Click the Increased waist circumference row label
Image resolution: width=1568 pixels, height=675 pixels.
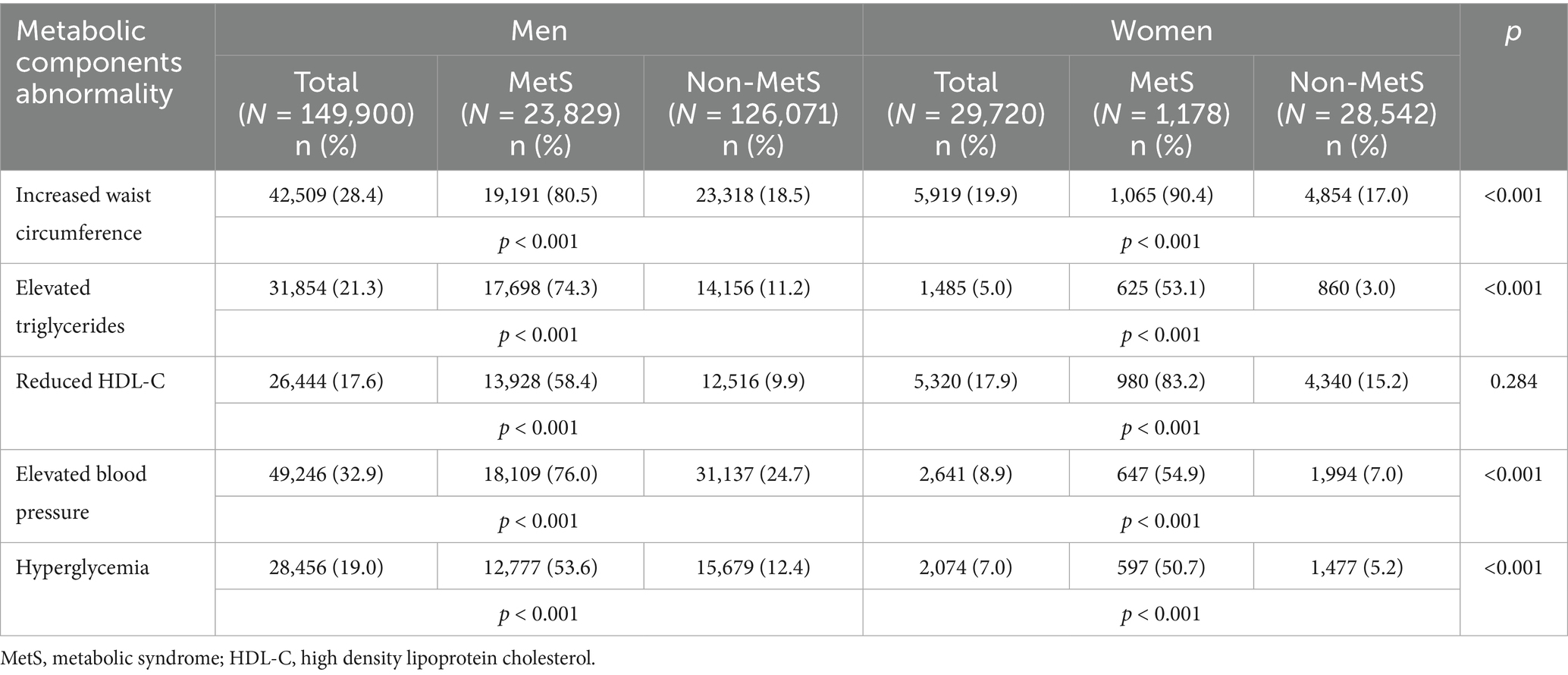click(83, 214)
